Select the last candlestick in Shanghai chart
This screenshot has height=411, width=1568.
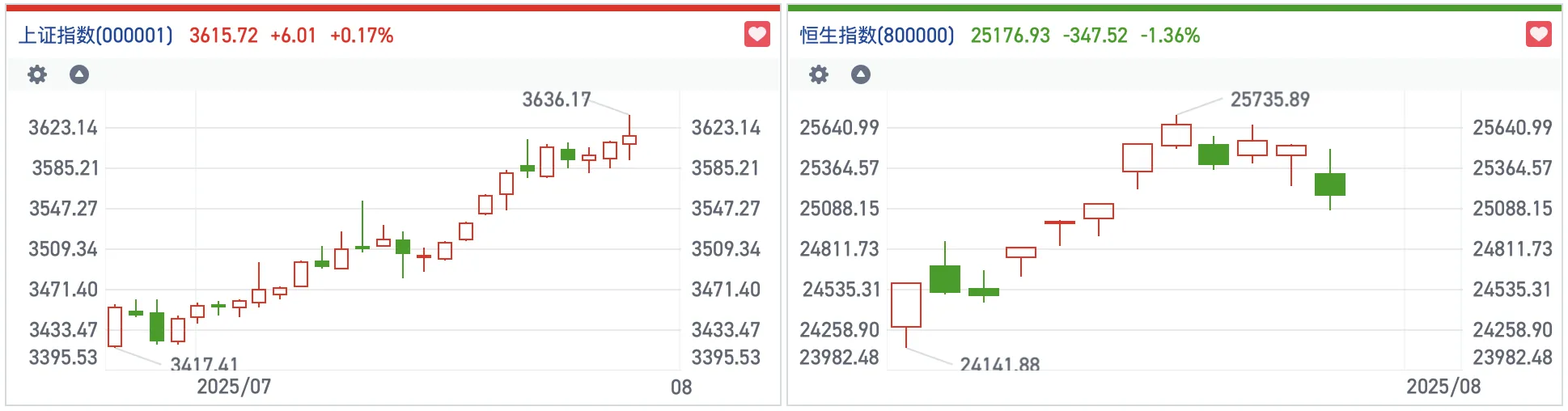(629, 140)
